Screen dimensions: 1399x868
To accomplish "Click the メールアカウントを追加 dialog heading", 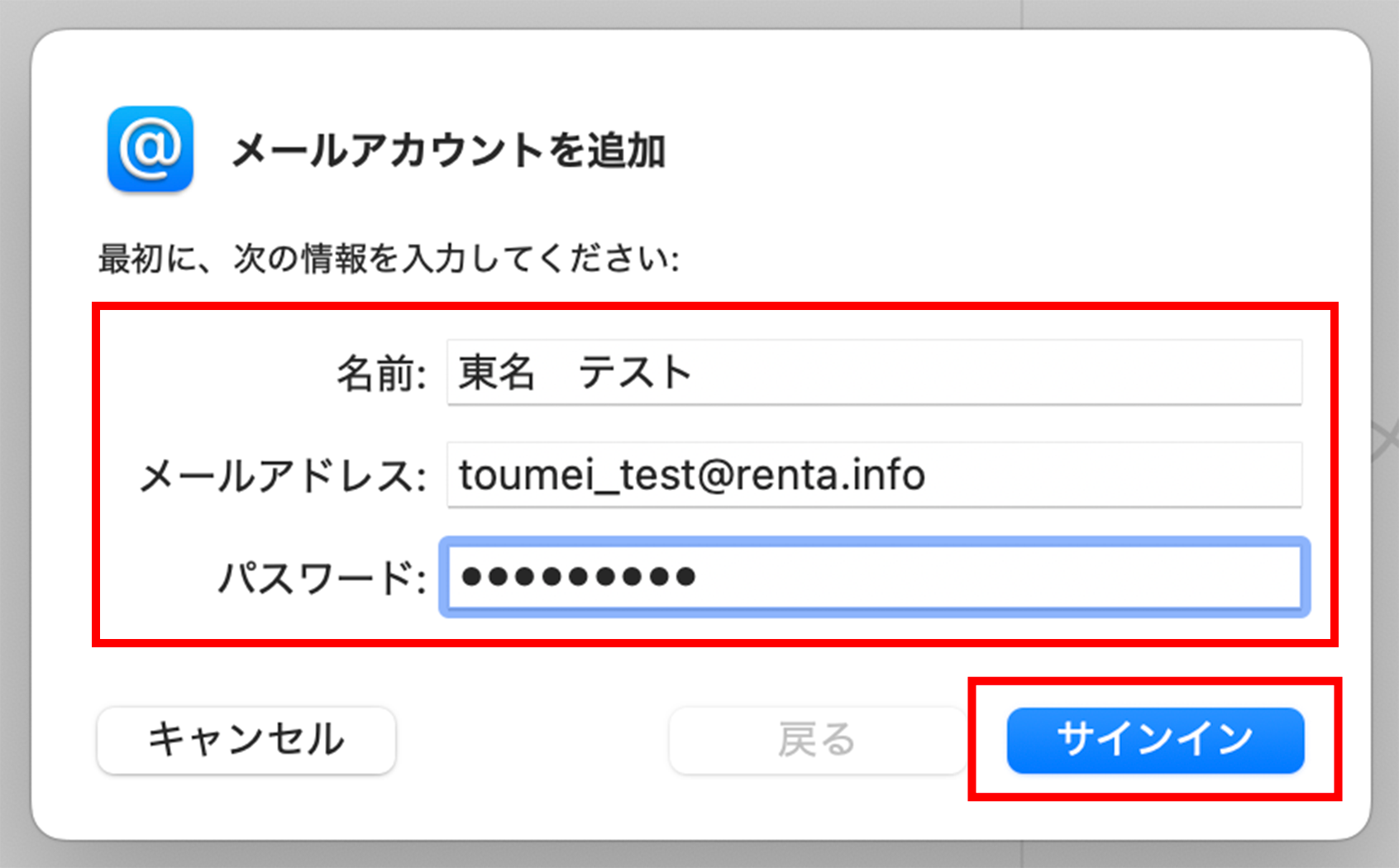I will click(x=449, y=151).
